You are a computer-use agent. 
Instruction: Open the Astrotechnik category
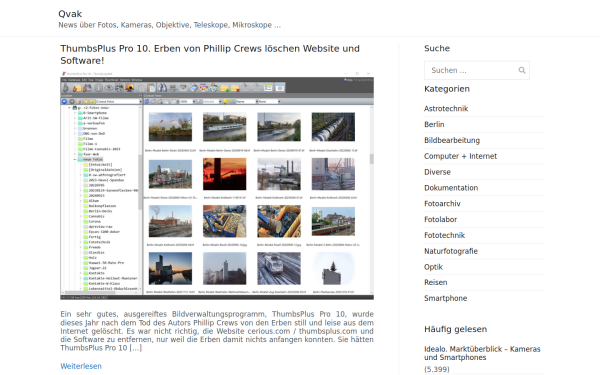click(446, 109)
